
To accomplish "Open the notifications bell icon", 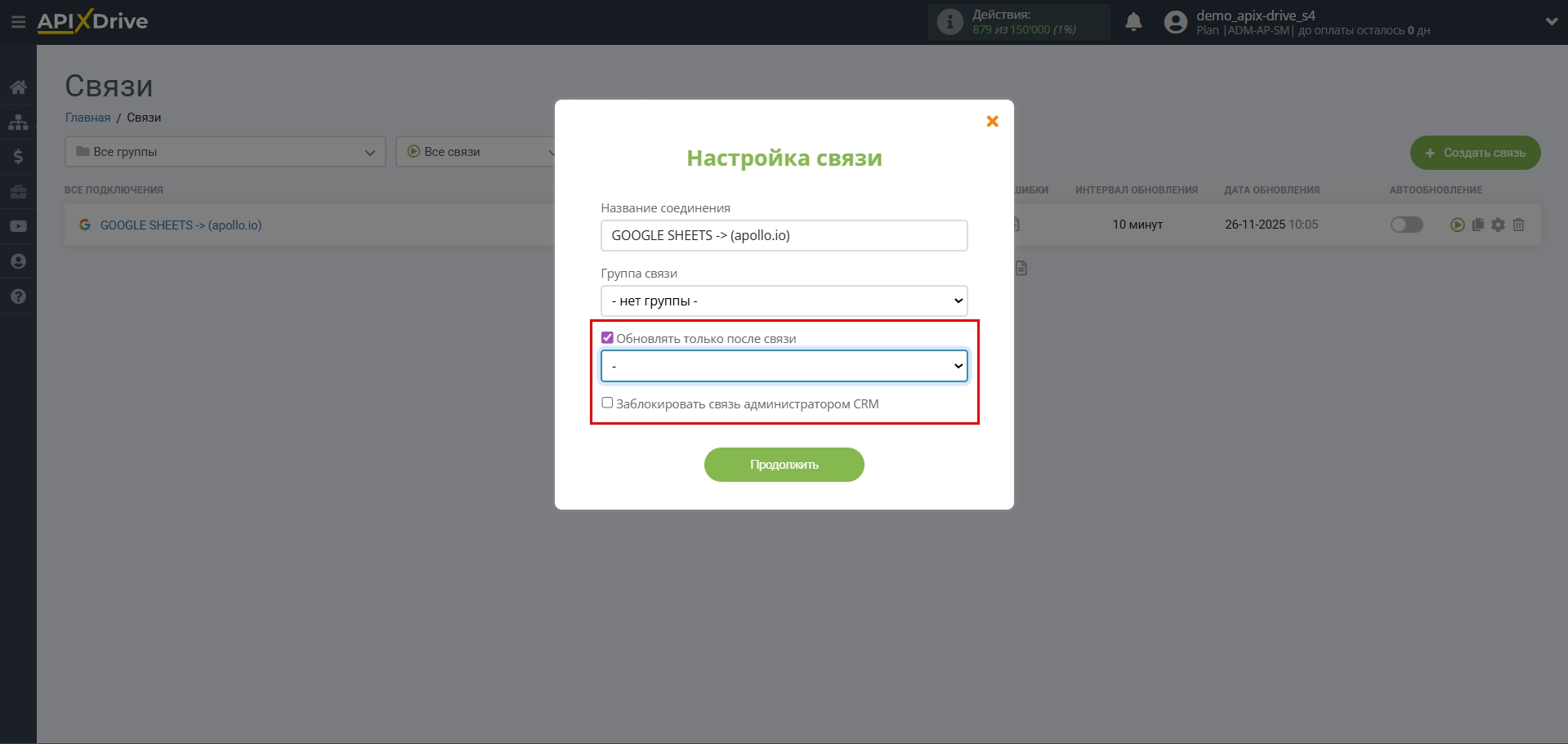I will [x=1134, y=22].
